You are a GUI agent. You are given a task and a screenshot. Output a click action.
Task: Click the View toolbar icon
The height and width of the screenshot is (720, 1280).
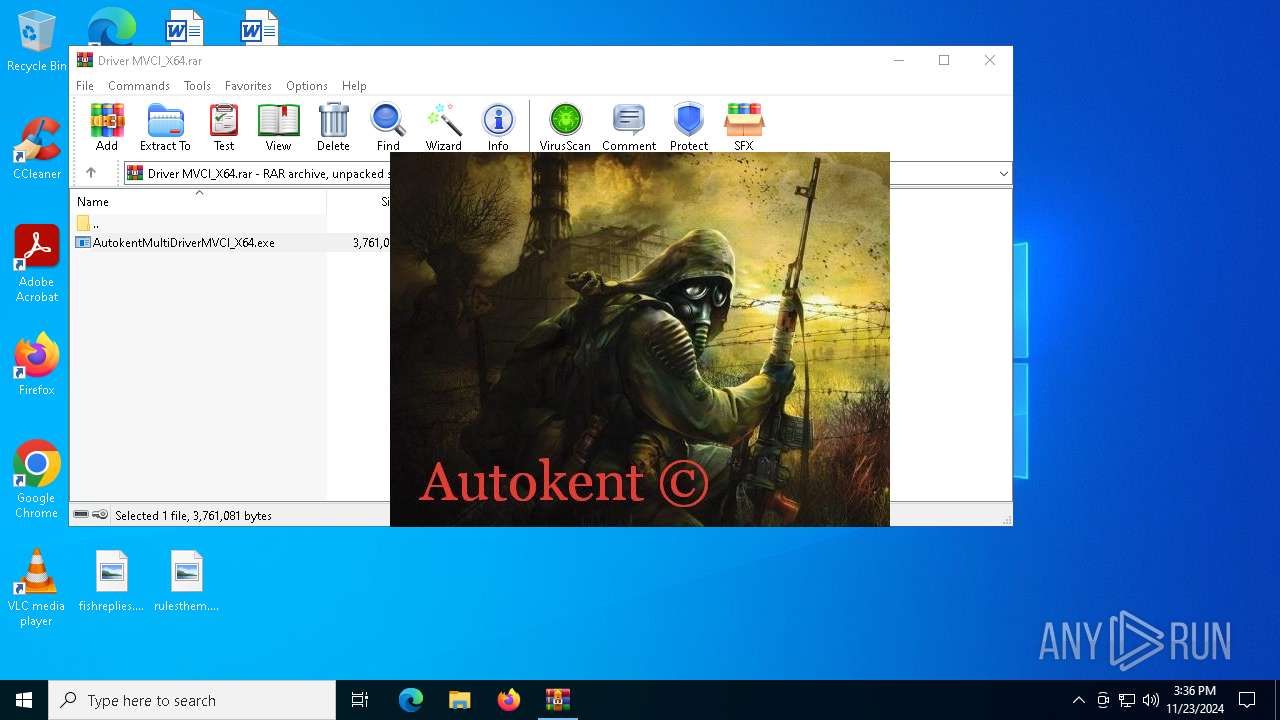(x=278, y=127)
